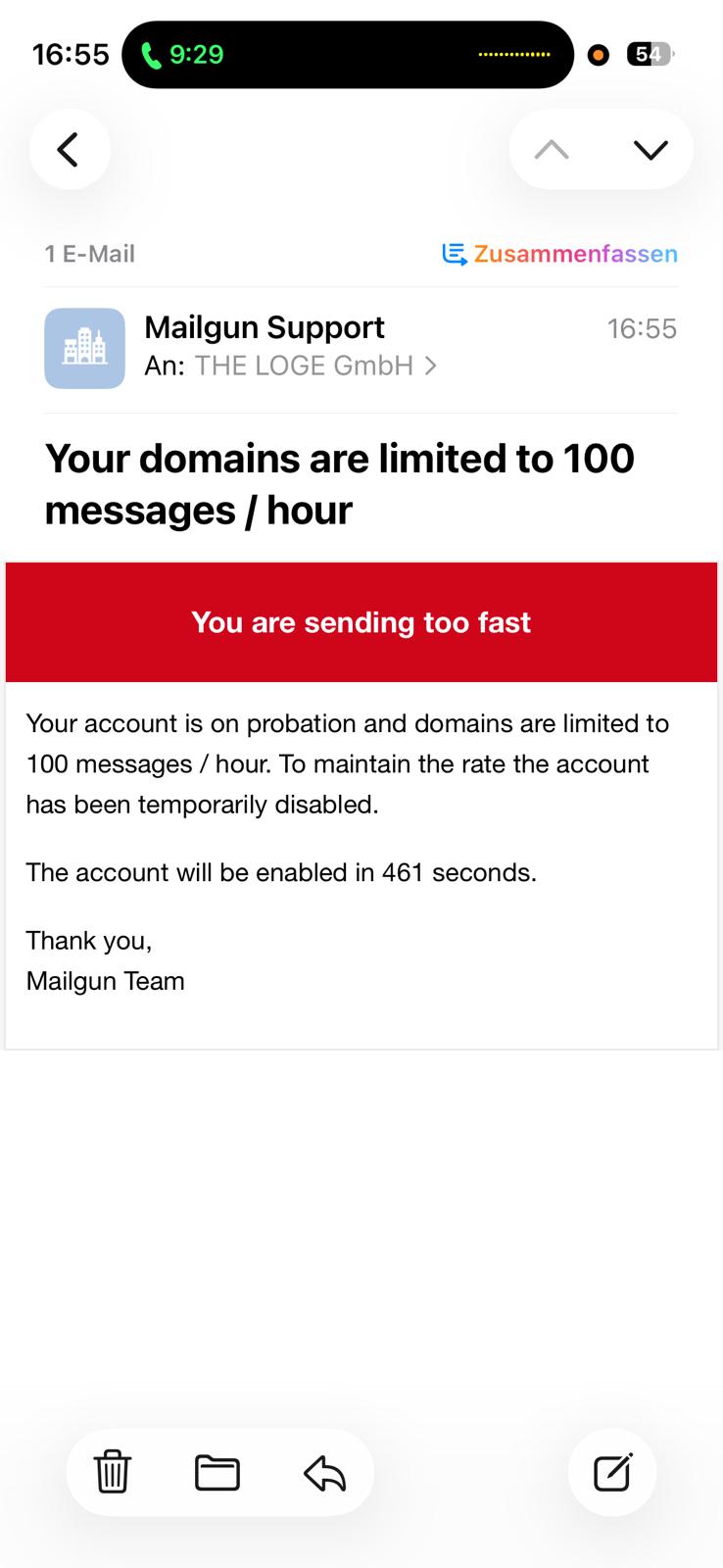723x1568 pixels.
Task: Tap the chevron next to THE LOGE GmbH
Action: coord(430,367)
